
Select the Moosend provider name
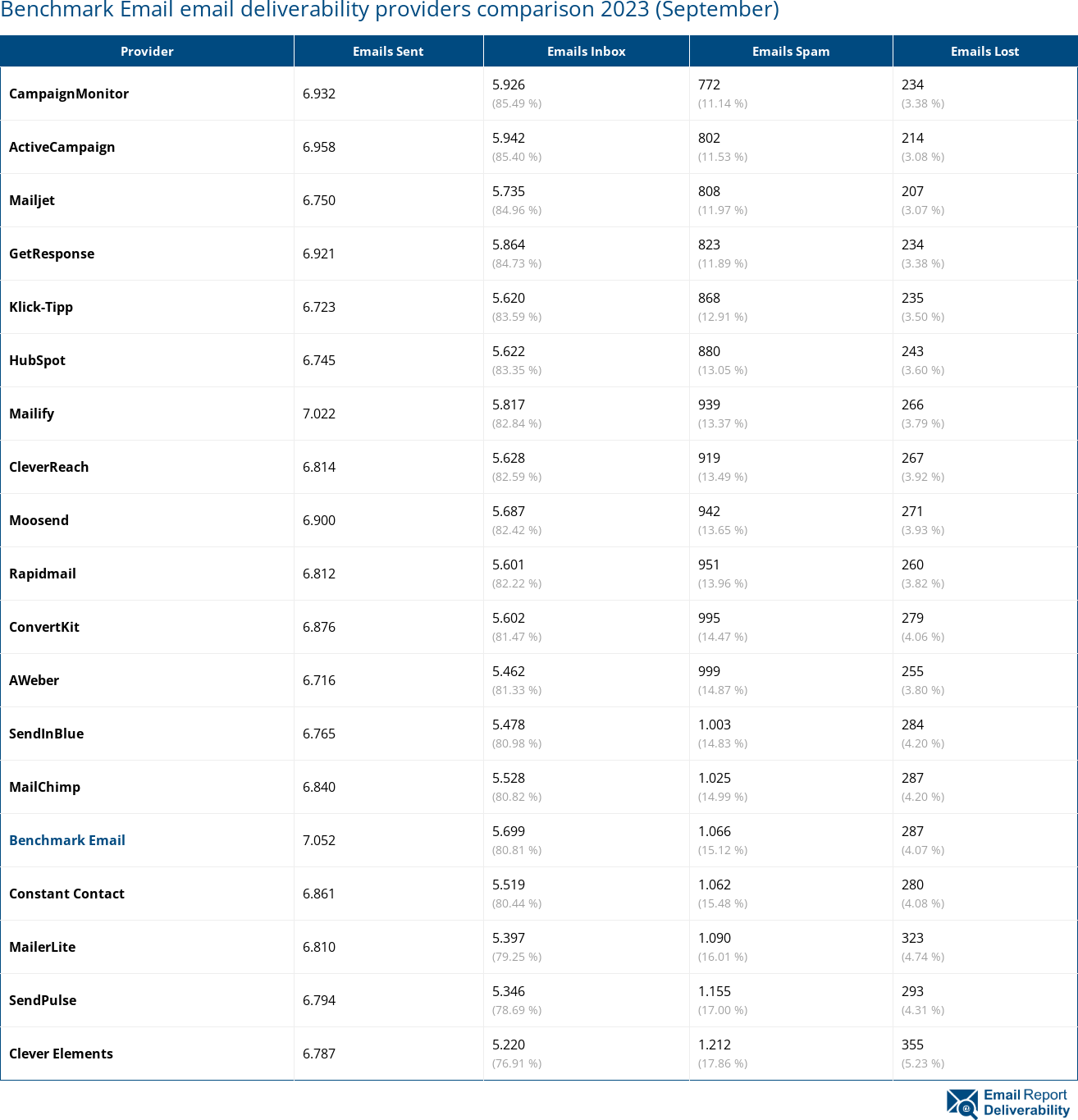coord(39,520)
